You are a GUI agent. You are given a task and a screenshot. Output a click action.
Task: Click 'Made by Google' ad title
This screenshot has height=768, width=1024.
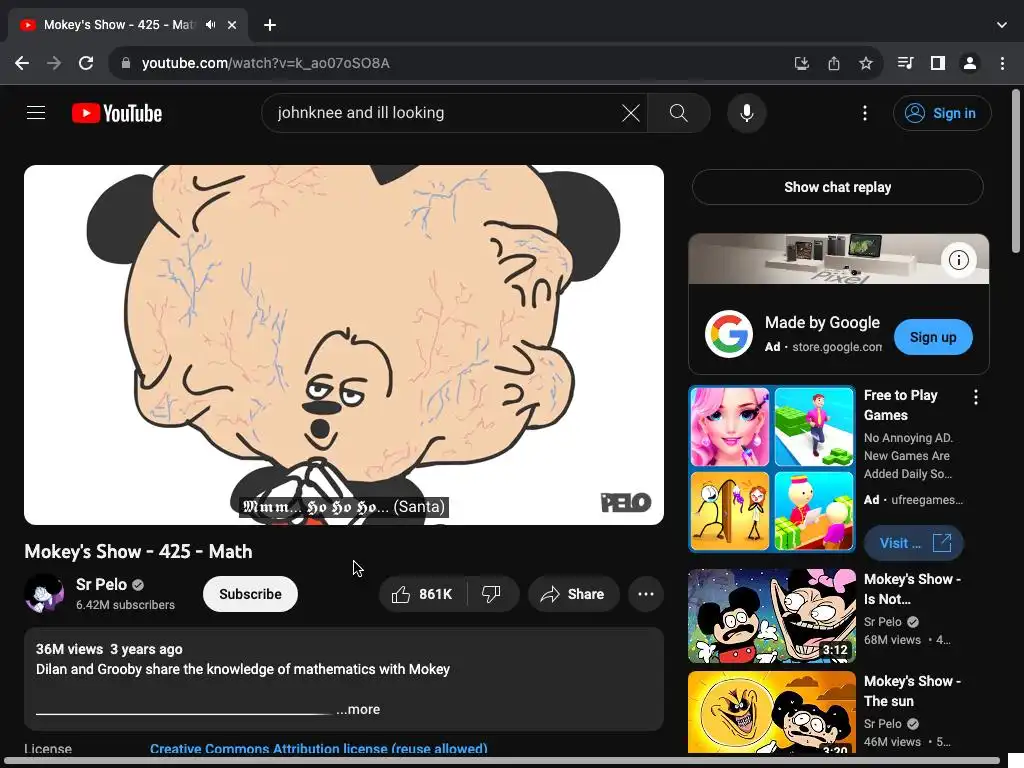click(822, 323)
